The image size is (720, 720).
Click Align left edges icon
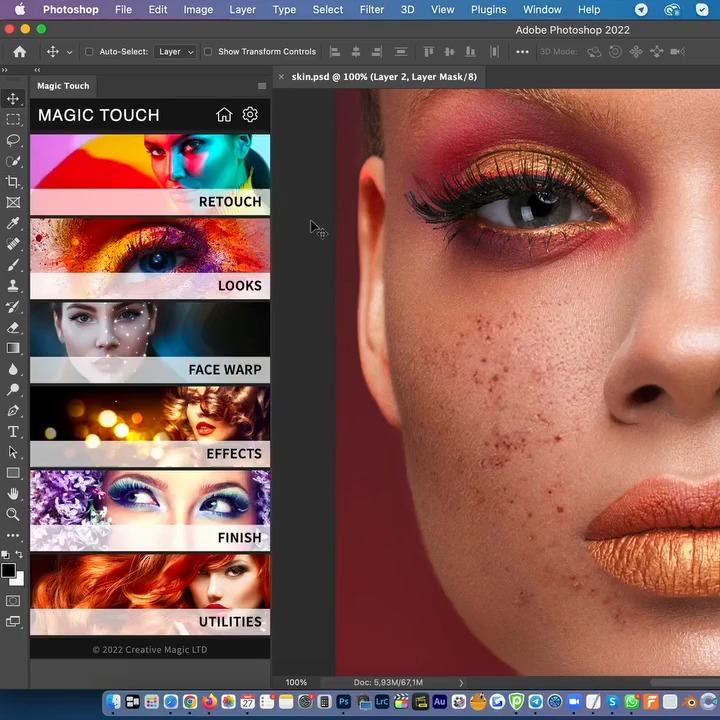(x=335, y=52)
